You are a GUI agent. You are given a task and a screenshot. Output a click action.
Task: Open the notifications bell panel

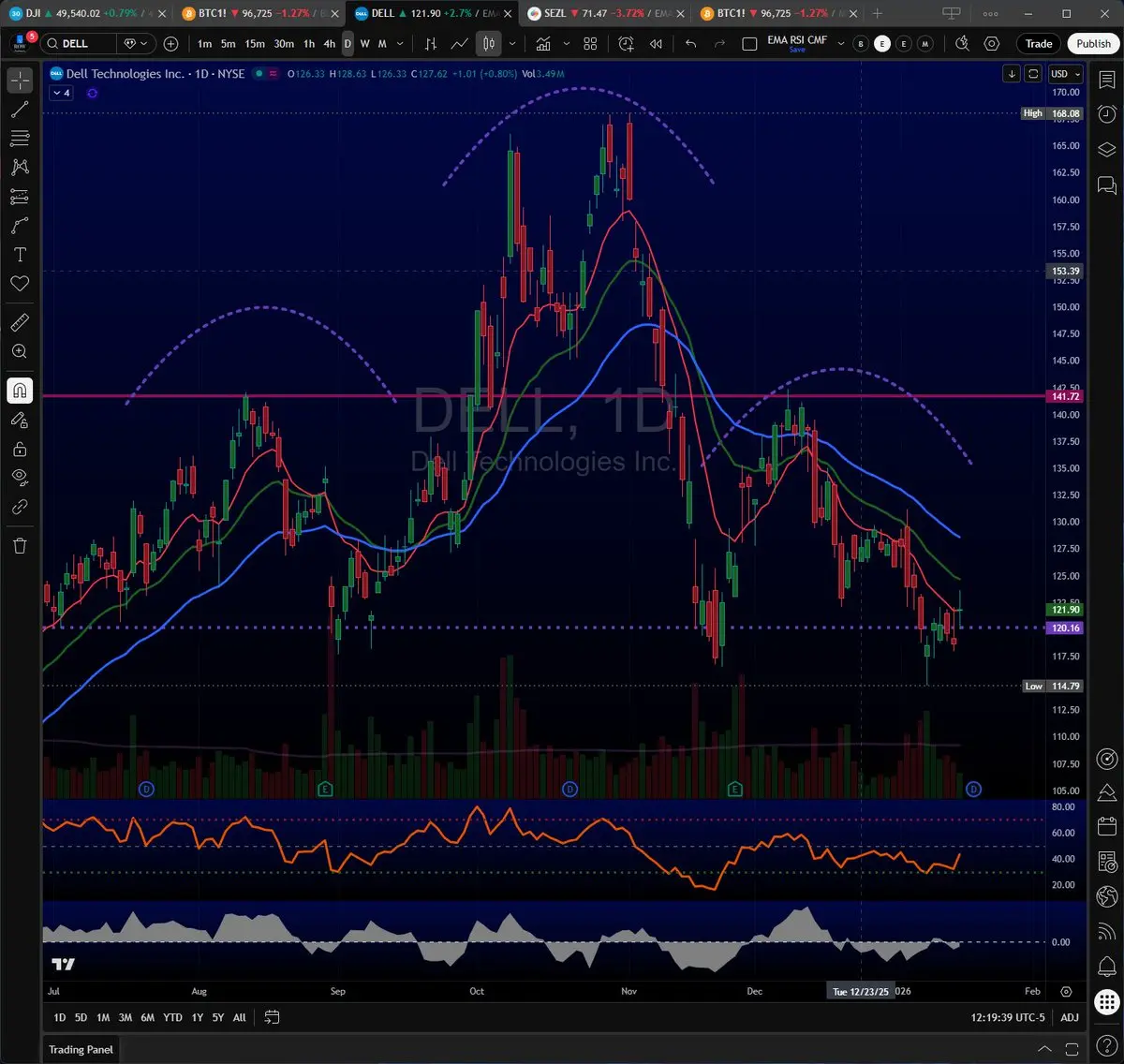click(x=1106, y=966)
